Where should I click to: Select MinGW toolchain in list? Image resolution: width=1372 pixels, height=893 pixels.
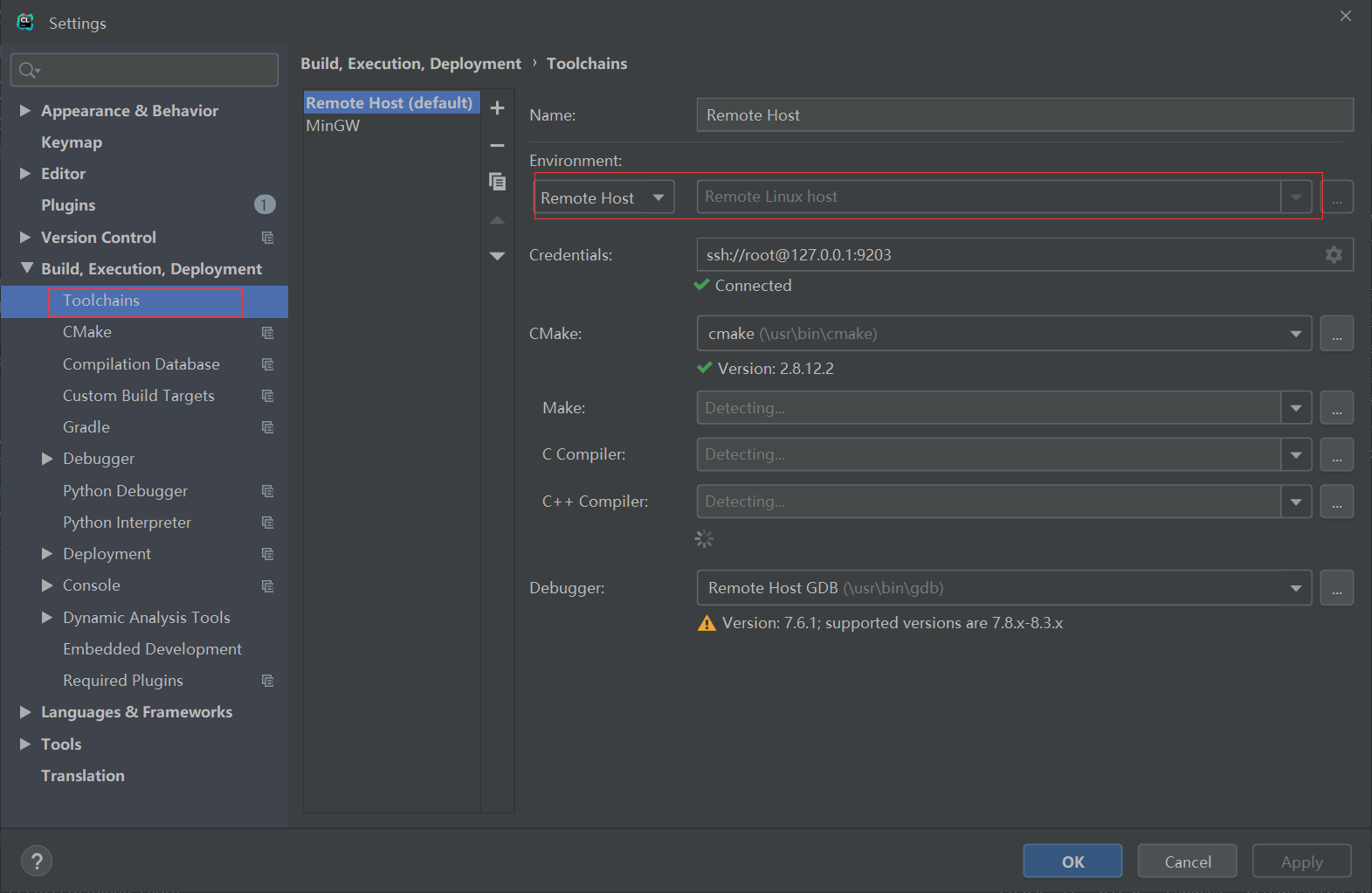tap(333, 126)
